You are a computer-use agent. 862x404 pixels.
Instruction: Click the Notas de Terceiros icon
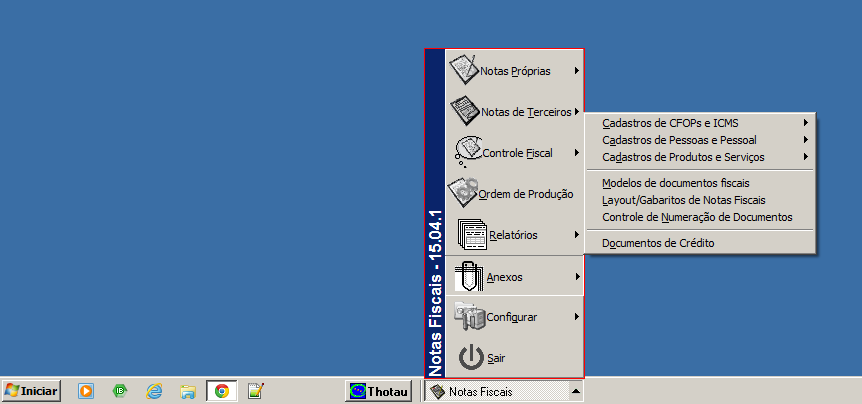coord(464,110)
